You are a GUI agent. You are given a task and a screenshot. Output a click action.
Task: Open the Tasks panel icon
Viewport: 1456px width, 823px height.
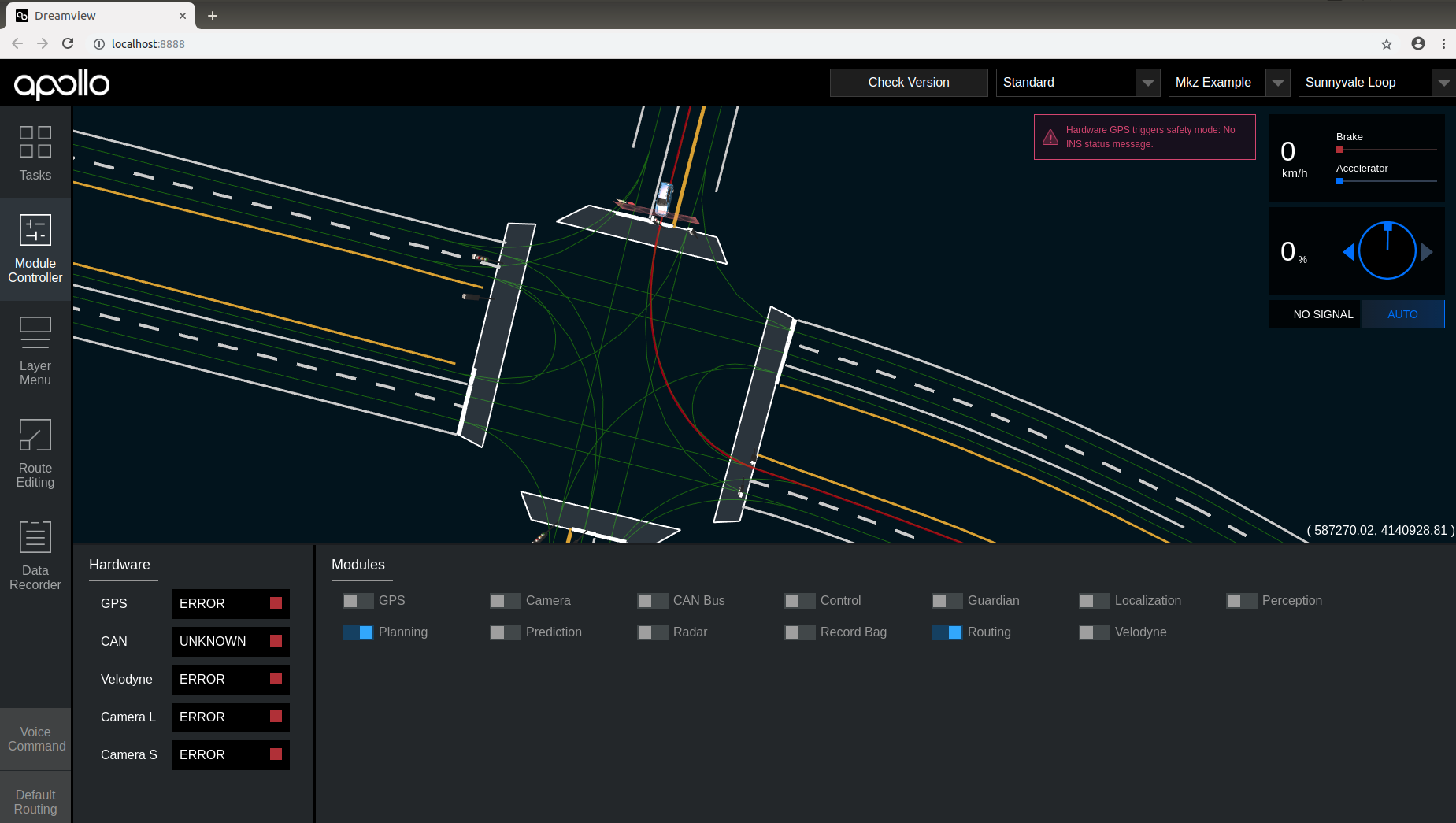point(35,143)
